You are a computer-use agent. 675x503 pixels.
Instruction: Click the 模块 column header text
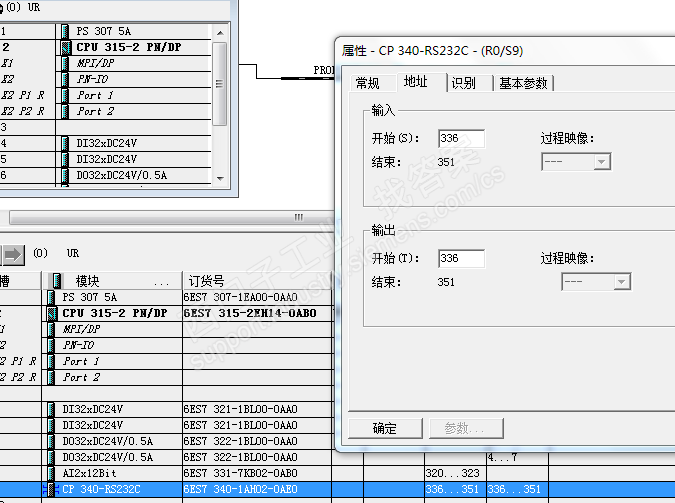point(87,281)
